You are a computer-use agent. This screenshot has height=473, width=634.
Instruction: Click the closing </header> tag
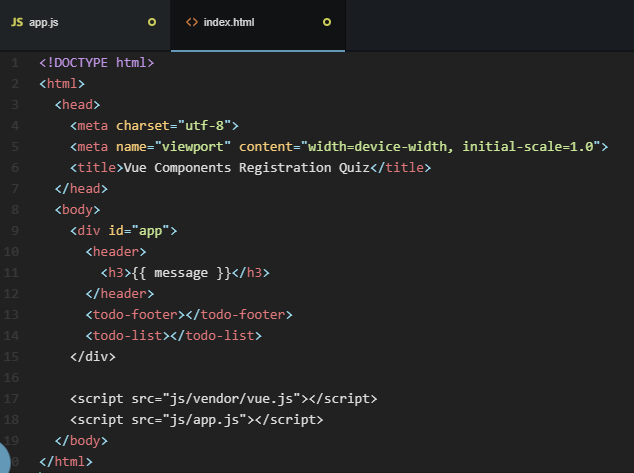point(120,294)
